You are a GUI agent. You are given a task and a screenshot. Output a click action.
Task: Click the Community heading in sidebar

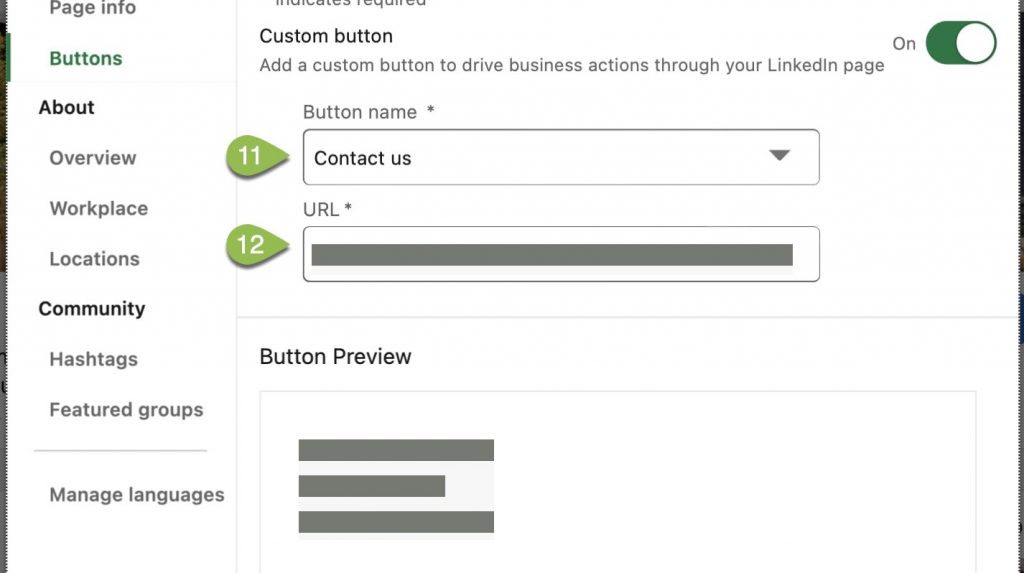92,309
